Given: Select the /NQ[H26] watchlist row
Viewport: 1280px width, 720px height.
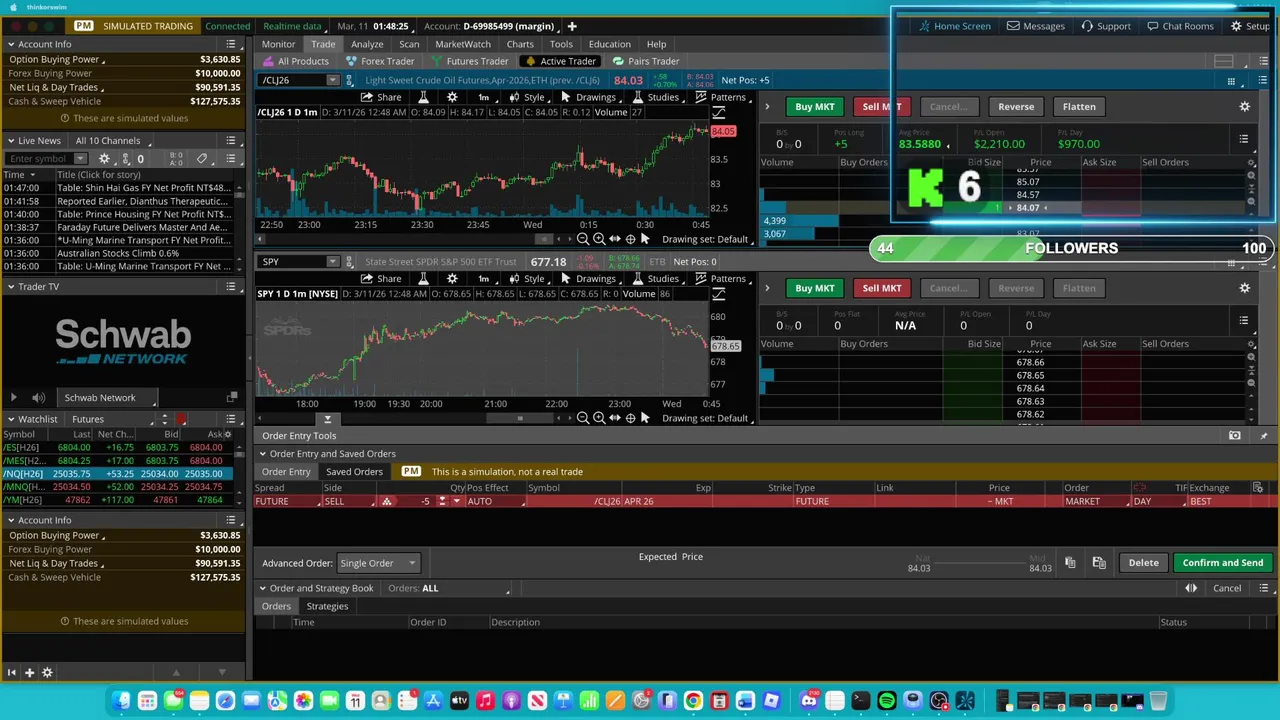Looking at the screenshot, I should tap(118, 474).
